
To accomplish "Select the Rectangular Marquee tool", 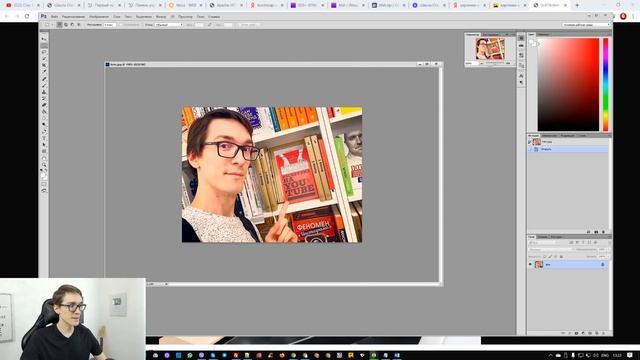I will [x=44, y=45].
